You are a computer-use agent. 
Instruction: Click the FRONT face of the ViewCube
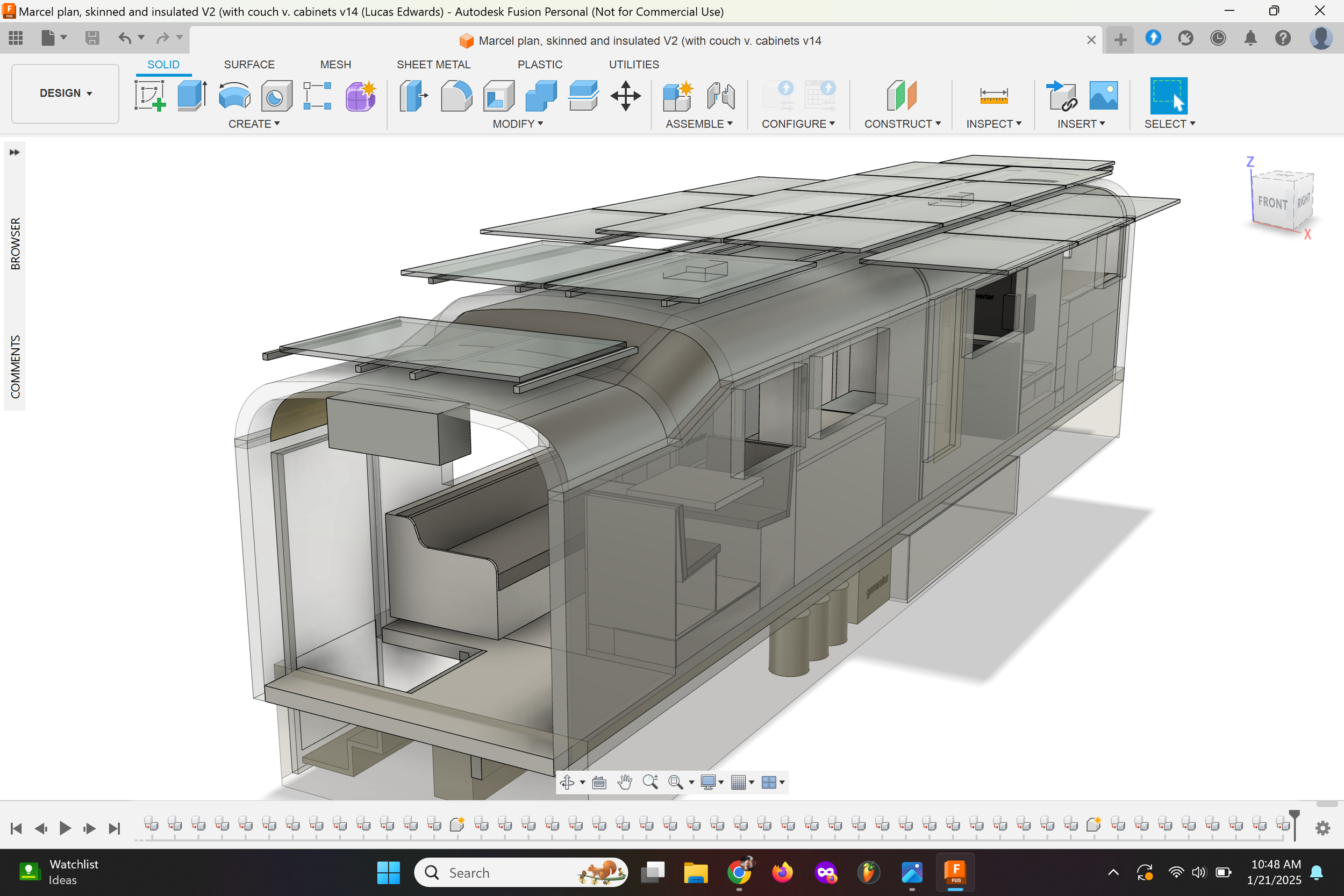pos(1272,202)
